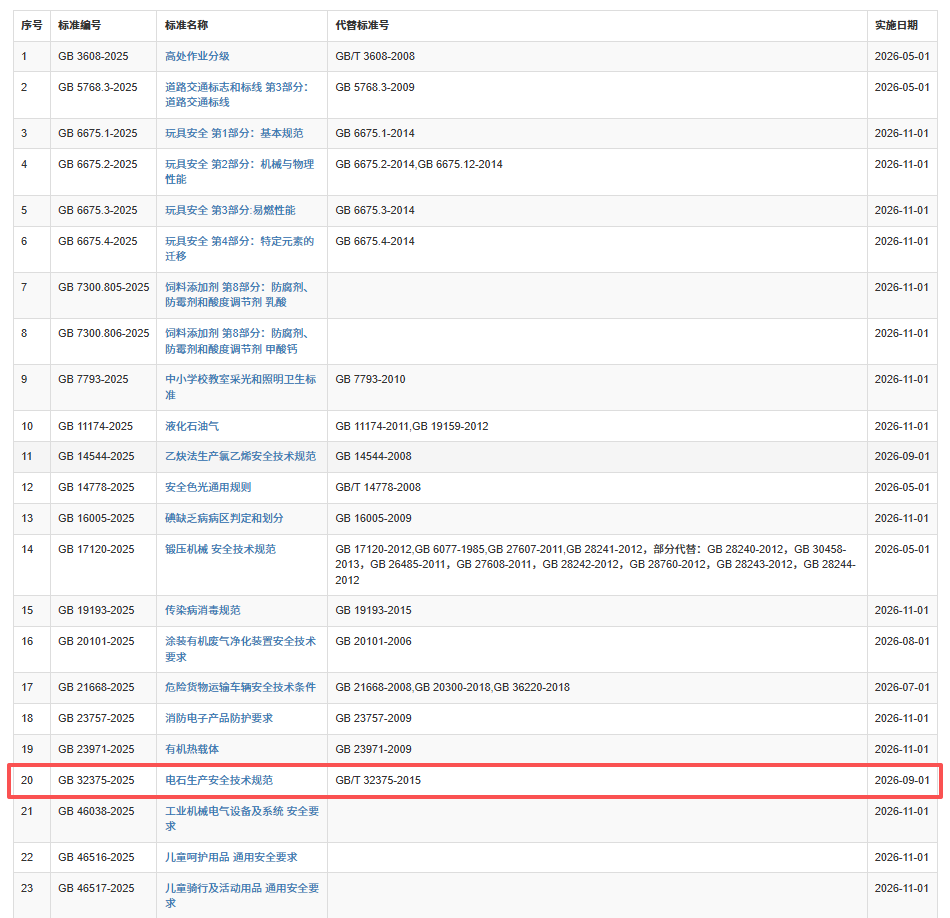Open 道路交通标志和标线 第3部分 link

(236, 87)
